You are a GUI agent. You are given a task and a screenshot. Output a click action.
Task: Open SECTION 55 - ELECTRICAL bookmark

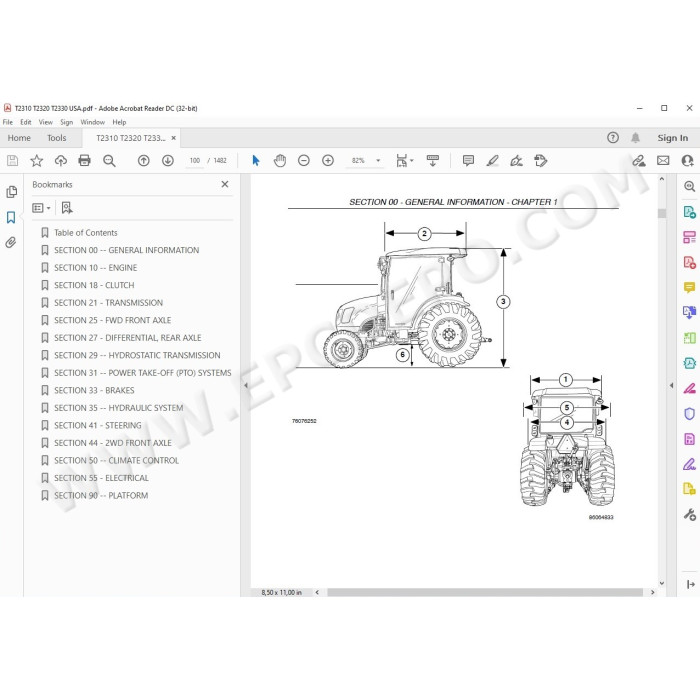(x=101, y=478)
